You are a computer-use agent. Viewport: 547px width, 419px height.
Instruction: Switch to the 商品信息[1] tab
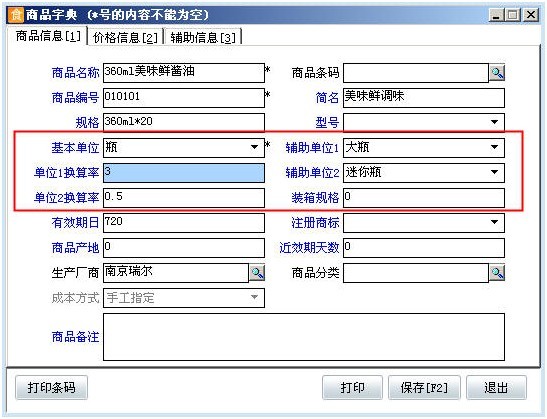48,36
